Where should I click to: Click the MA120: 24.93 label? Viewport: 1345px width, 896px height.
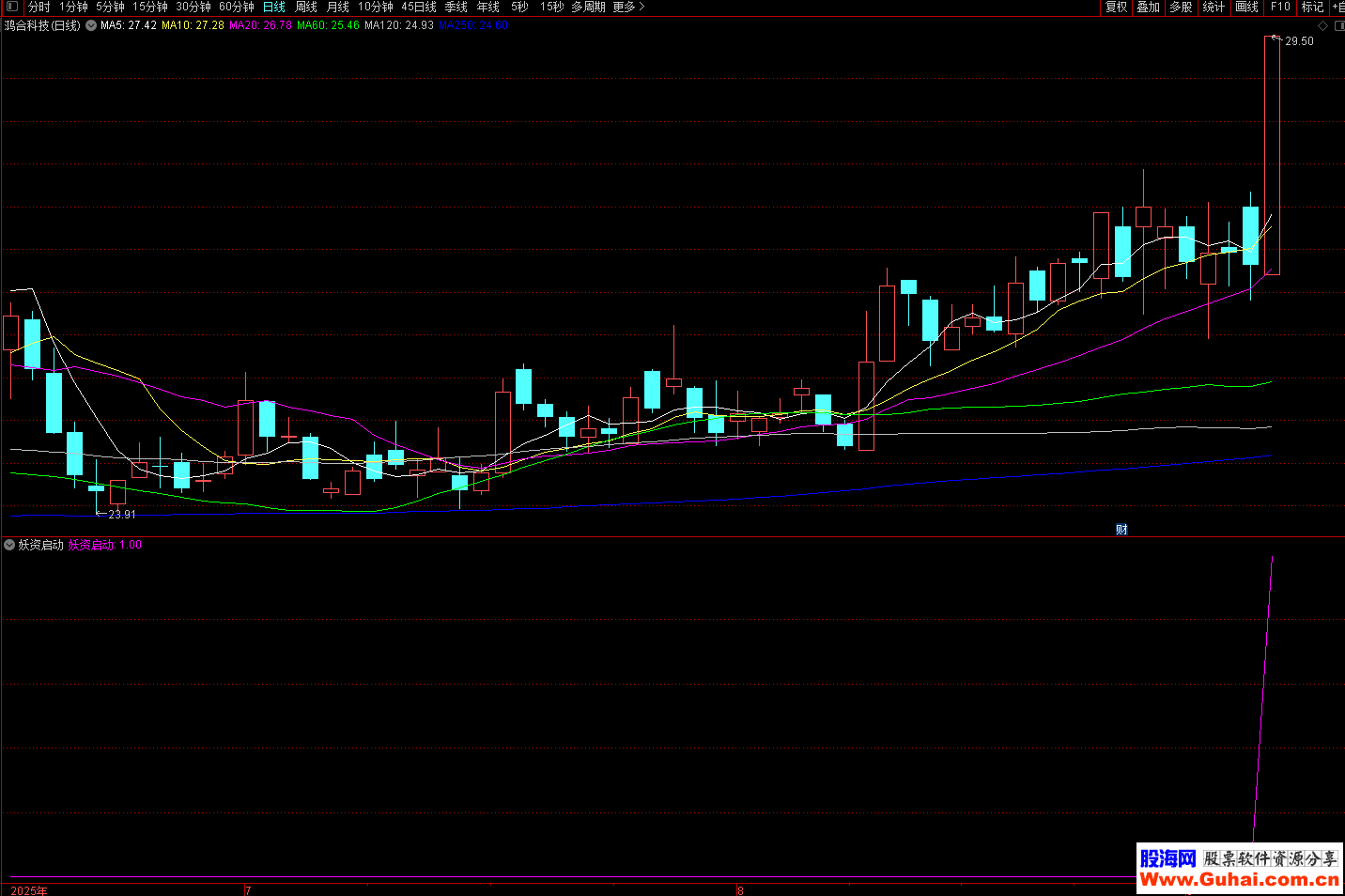point(399,25)
